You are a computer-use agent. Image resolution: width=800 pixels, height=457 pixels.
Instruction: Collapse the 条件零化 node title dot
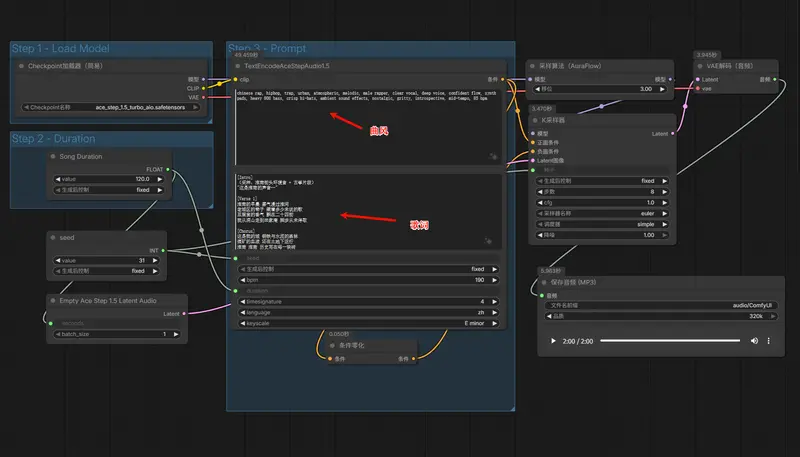[333, 345]
